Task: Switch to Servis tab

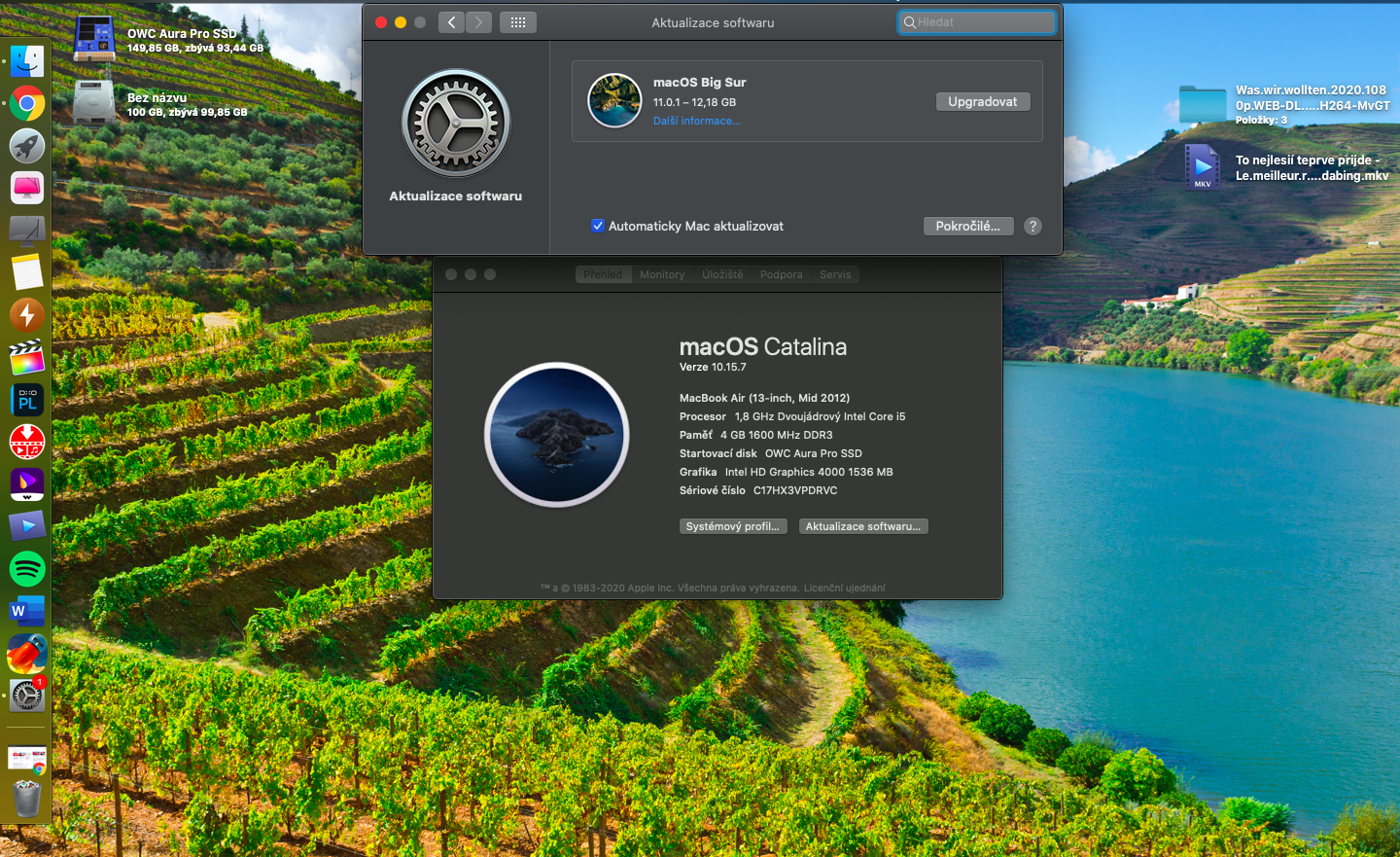Action: [835, 274]
